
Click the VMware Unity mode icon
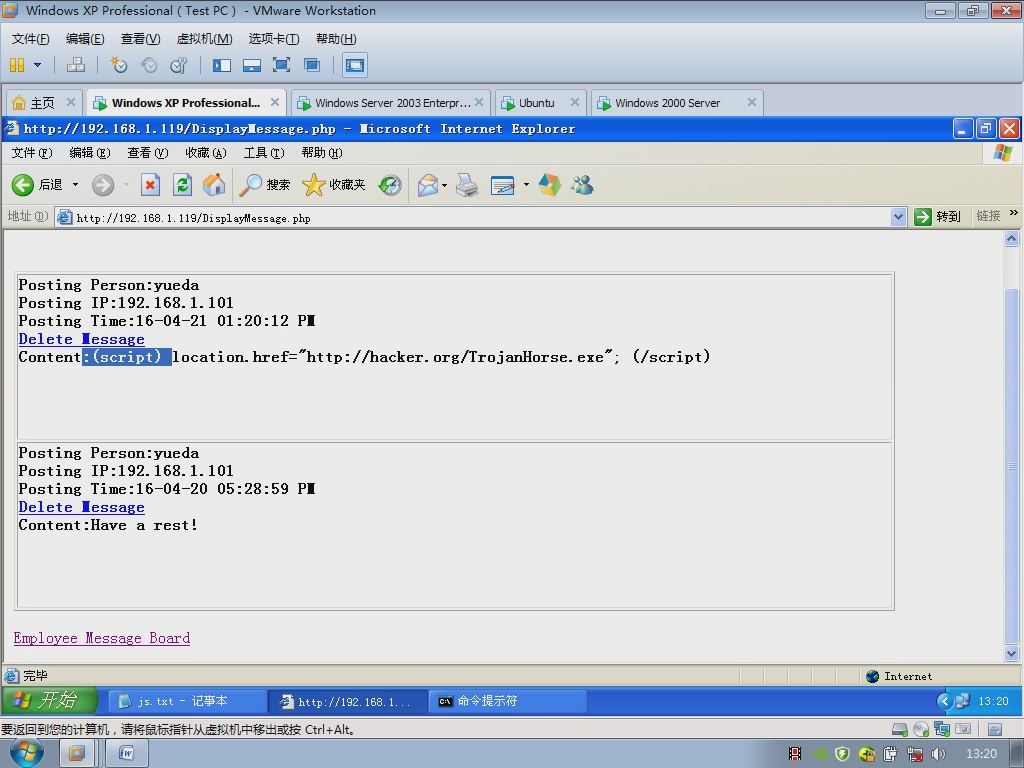pos(312,65)
